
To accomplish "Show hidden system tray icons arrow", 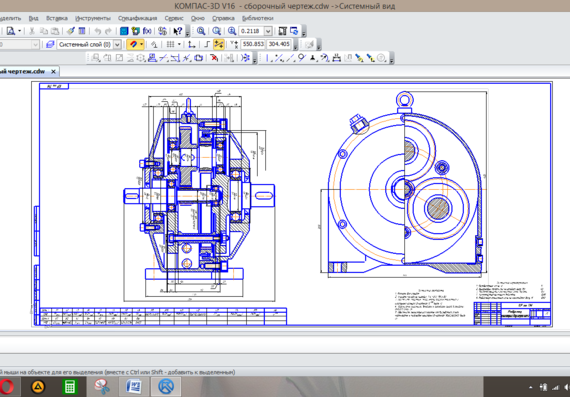I will point(531,388).
